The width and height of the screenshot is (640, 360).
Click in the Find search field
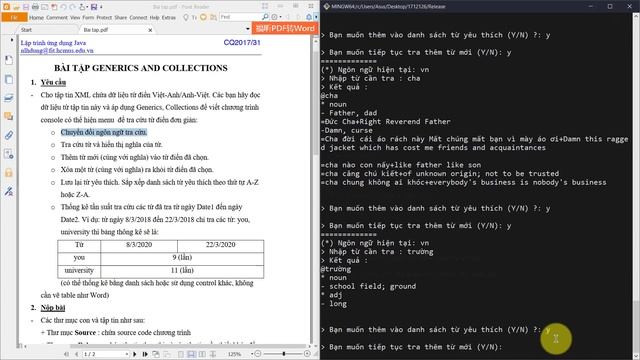(240, 17)
